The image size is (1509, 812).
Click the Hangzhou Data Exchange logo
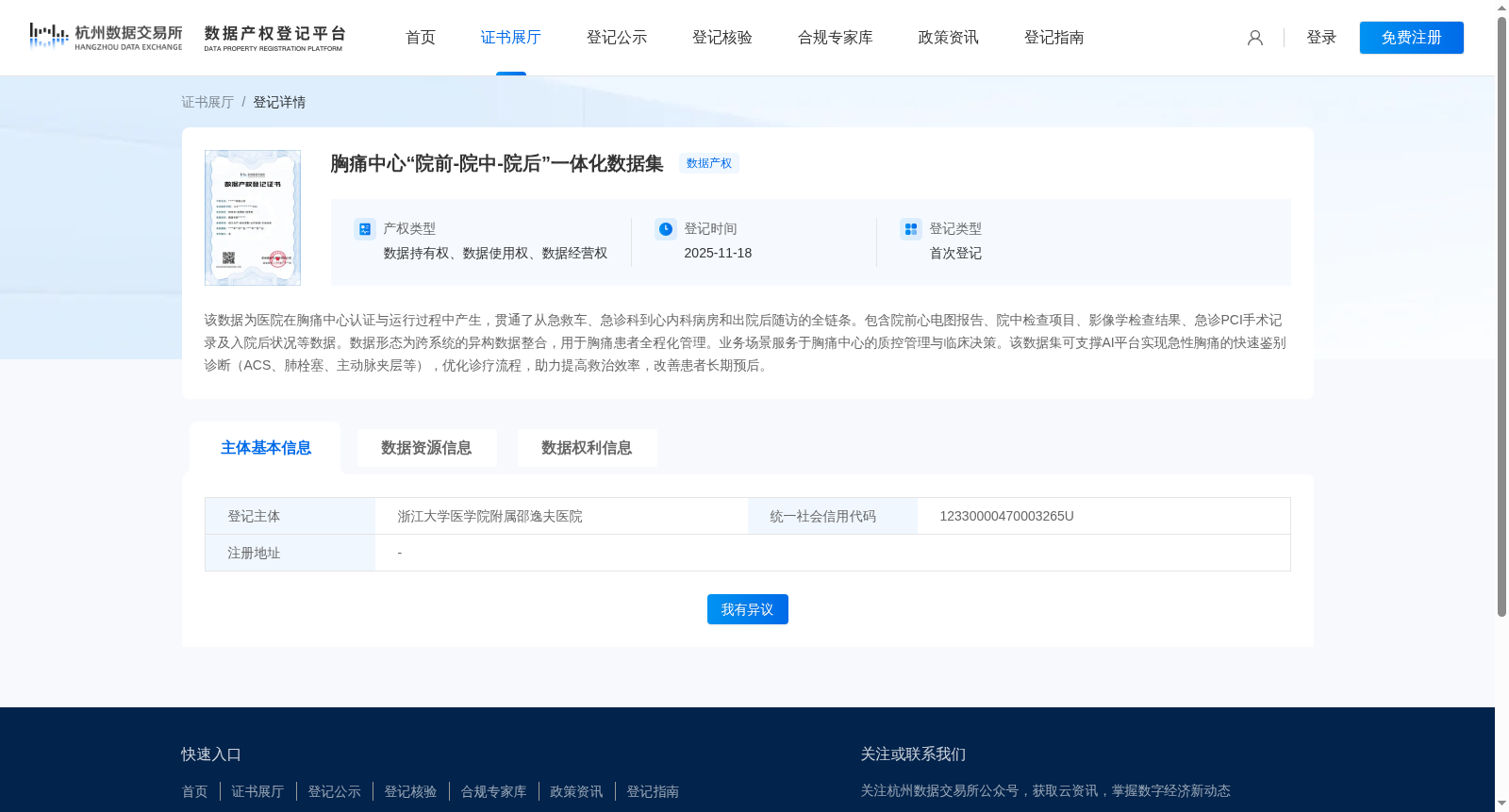click(106, 37)
